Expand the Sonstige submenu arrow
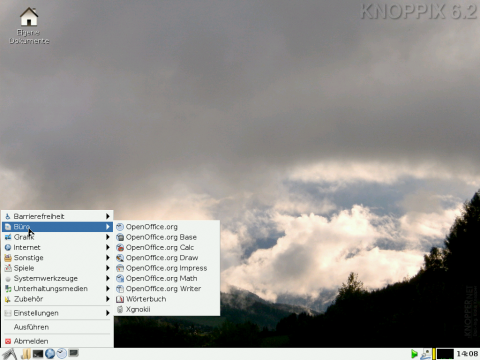Image resolution: width=480 pixels, height=360 pixels. click(x=108, y=258)
